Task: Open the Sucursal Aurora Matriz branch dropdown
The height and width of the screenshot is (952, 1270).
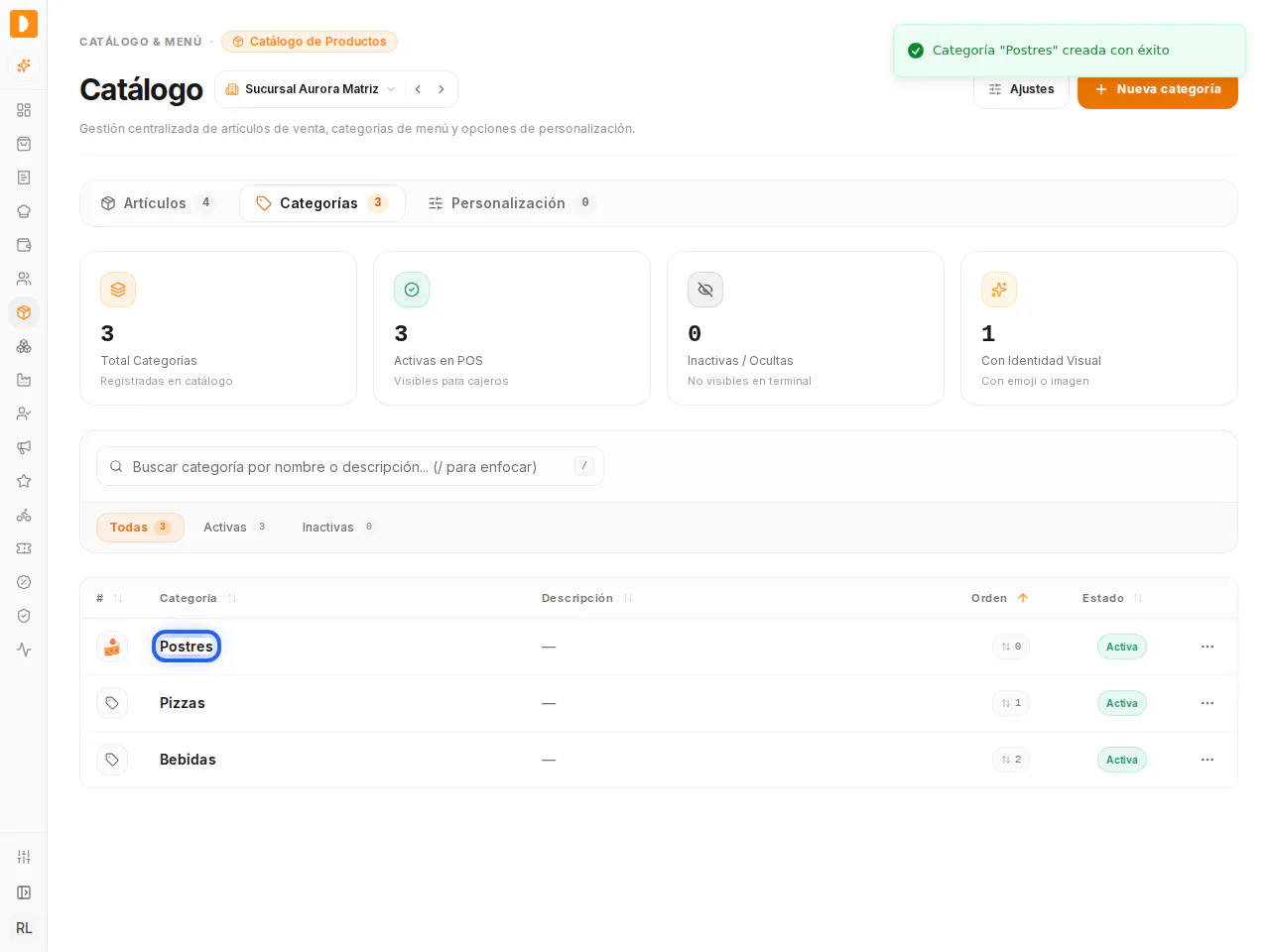Action: (311, 89)
